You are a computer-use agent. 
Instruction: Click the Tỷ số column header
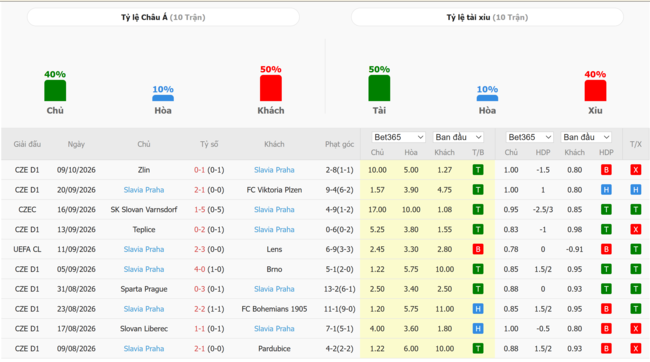[x=209, y=144]
